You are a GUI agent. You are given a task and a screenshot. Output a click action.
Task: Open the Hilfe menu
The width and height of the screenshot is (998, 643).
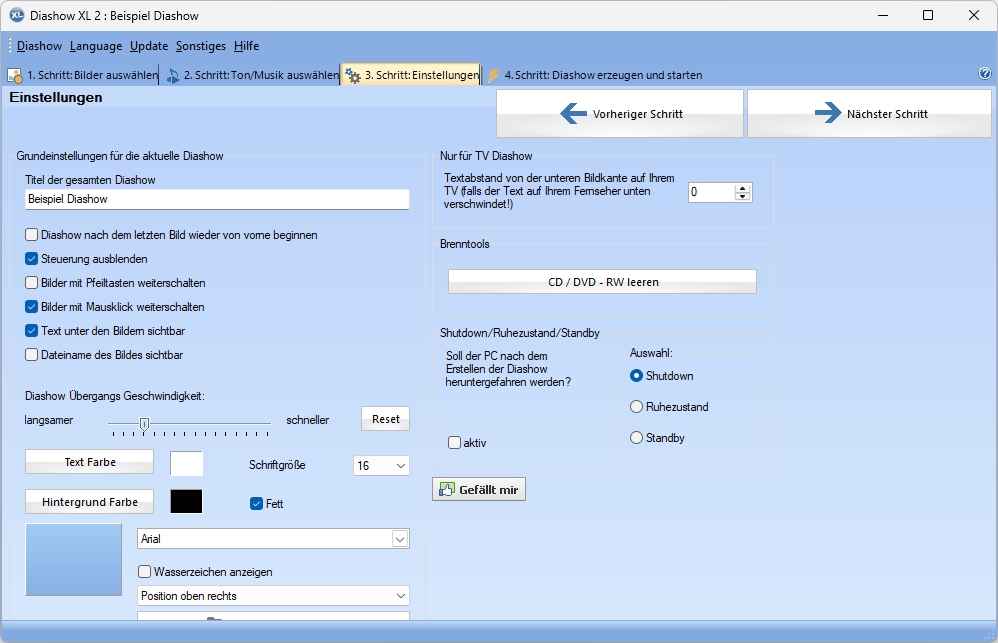point(246,46)
